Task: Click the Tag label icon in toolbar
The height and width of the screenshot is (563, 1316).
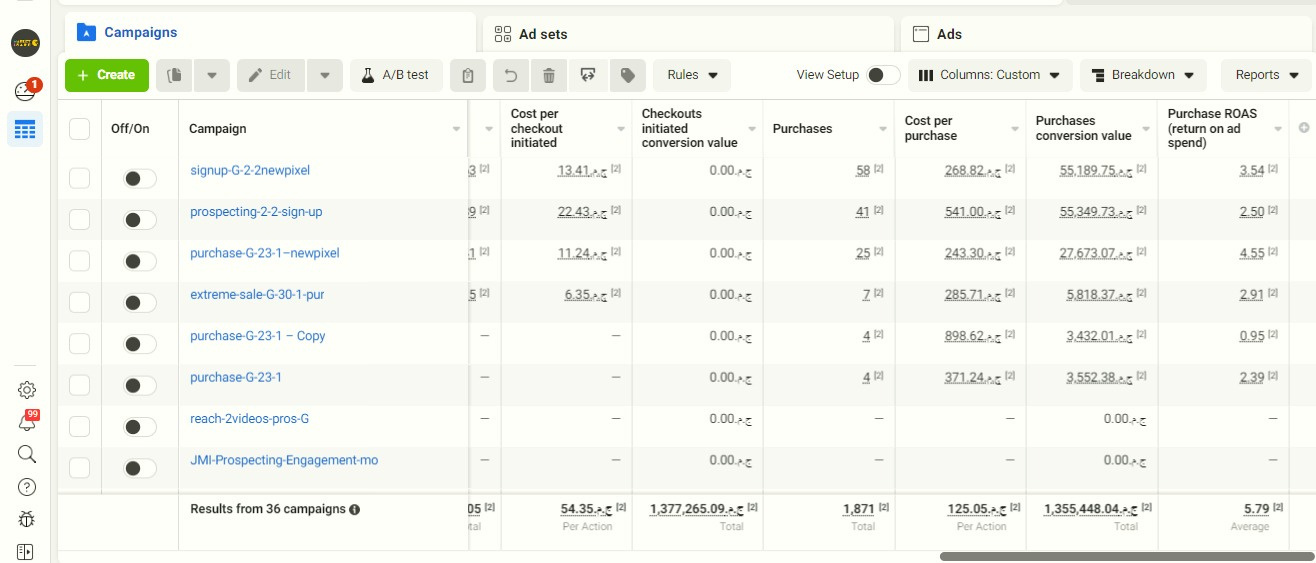Action: (x=627, y=75)
